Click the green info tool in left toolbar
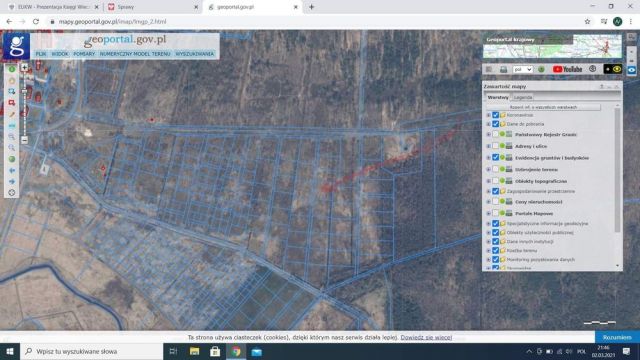Viewport: 640px width, 360px height. point(12,69)
